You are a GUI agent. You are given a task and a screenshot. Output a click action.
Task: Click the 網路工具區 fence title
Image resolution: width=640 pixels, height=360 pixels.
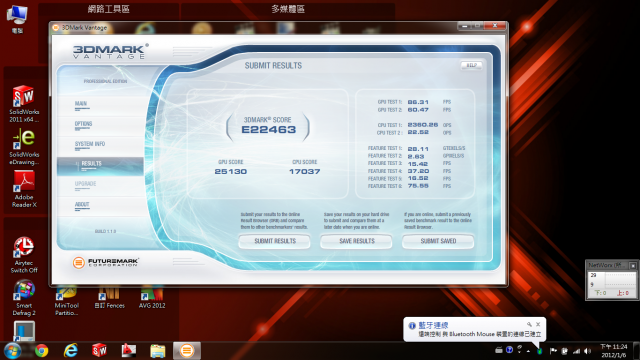109,9
